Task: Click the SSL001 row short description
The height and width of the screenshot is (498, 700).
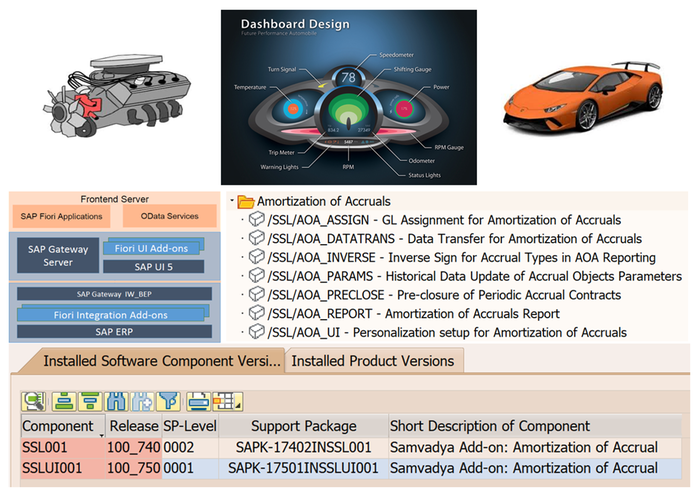Action: [x=535, y=448]
